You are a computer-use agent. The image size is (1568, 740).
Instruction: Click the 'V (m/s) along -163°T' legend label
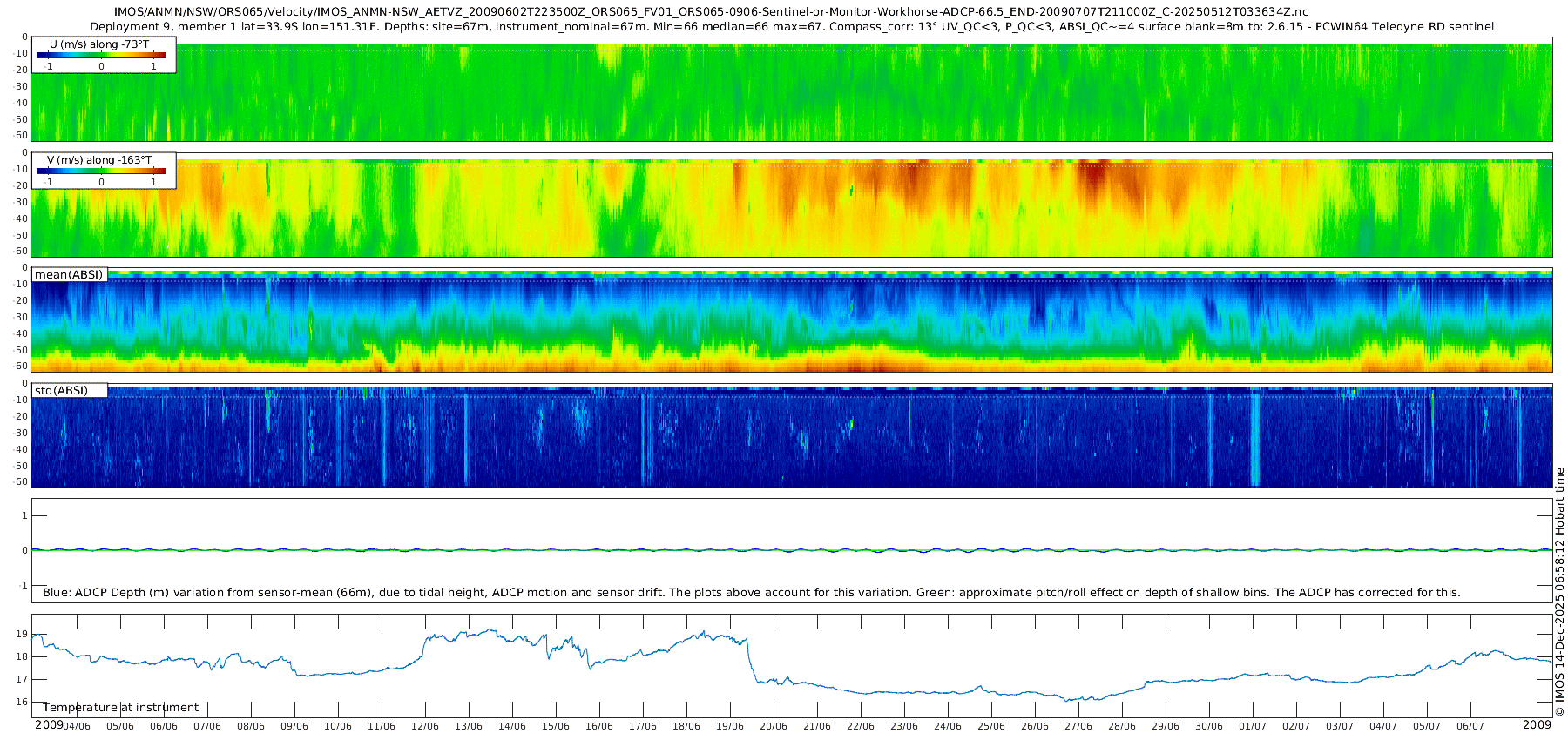(99, 160)
